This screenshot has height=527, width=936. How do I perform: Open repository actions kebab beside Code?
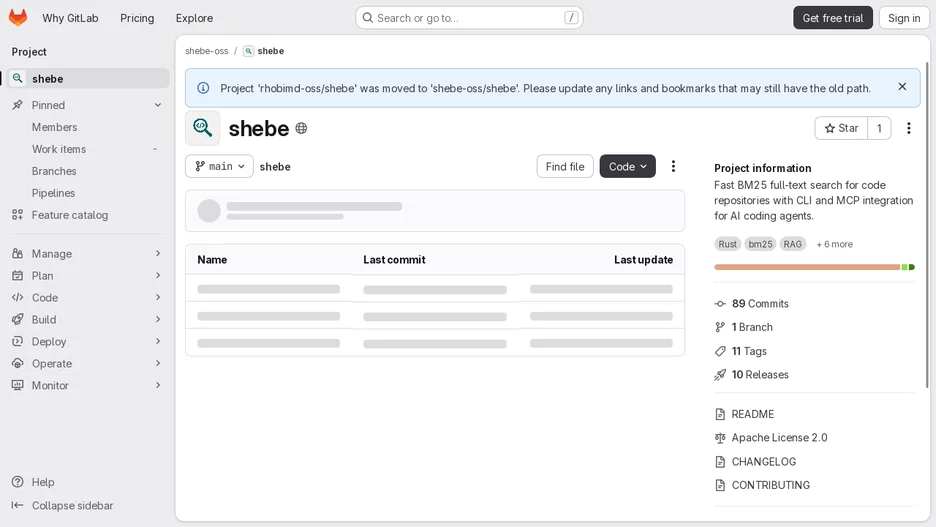pyautogui.click(x=673, y=167)
